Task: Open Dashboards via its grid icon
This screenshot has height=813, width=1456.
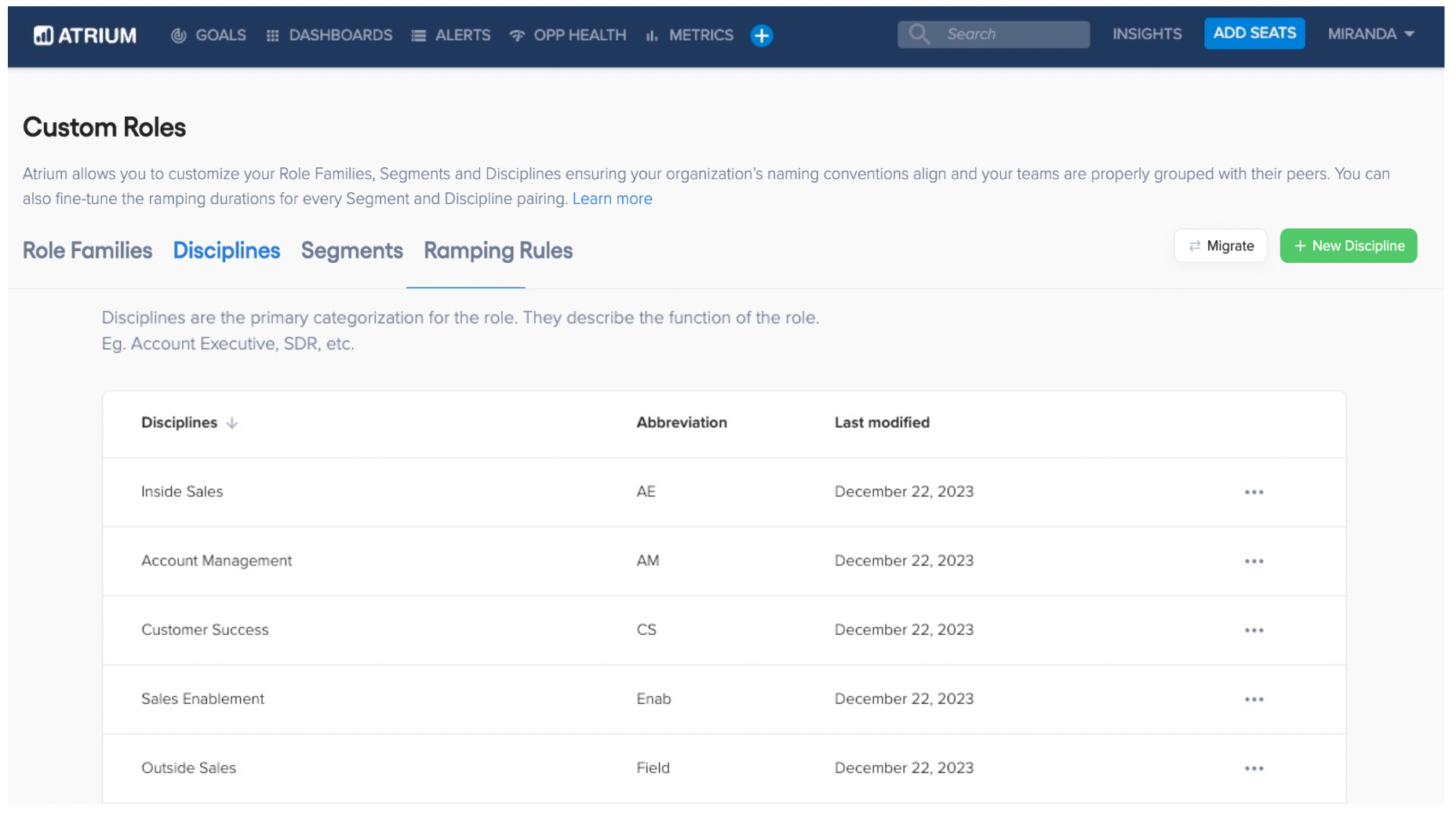Action: (x=272, y=35)
